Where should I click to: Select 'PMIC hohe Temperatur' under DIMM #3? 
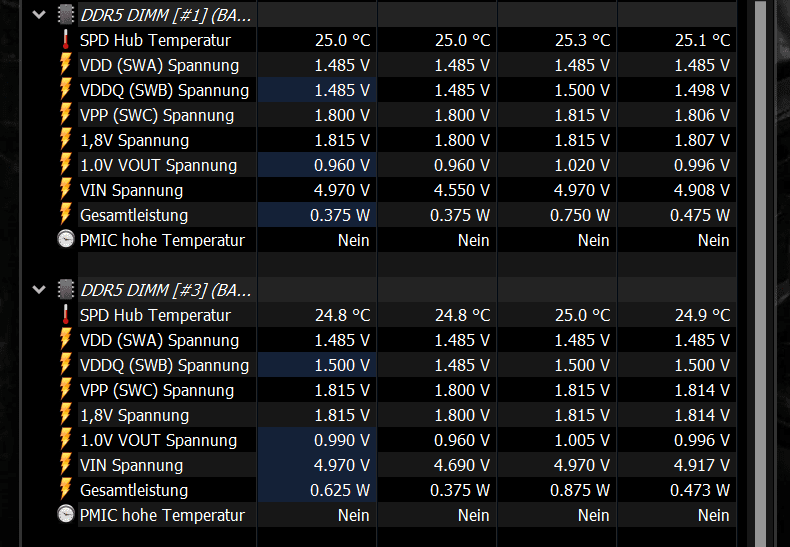(162, 515)
